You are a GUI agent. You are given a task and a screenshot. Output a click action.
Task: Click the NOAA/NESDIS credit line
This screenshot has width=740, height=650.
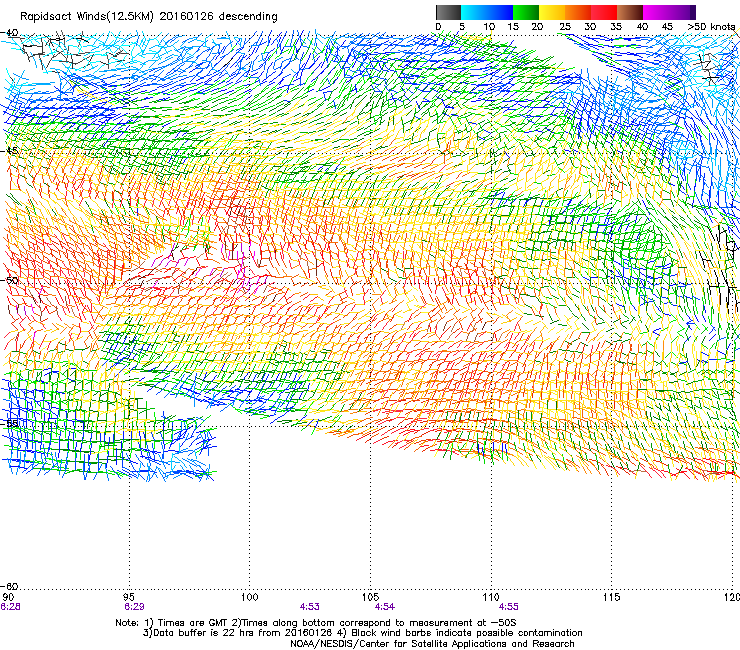tap(432, 643)
